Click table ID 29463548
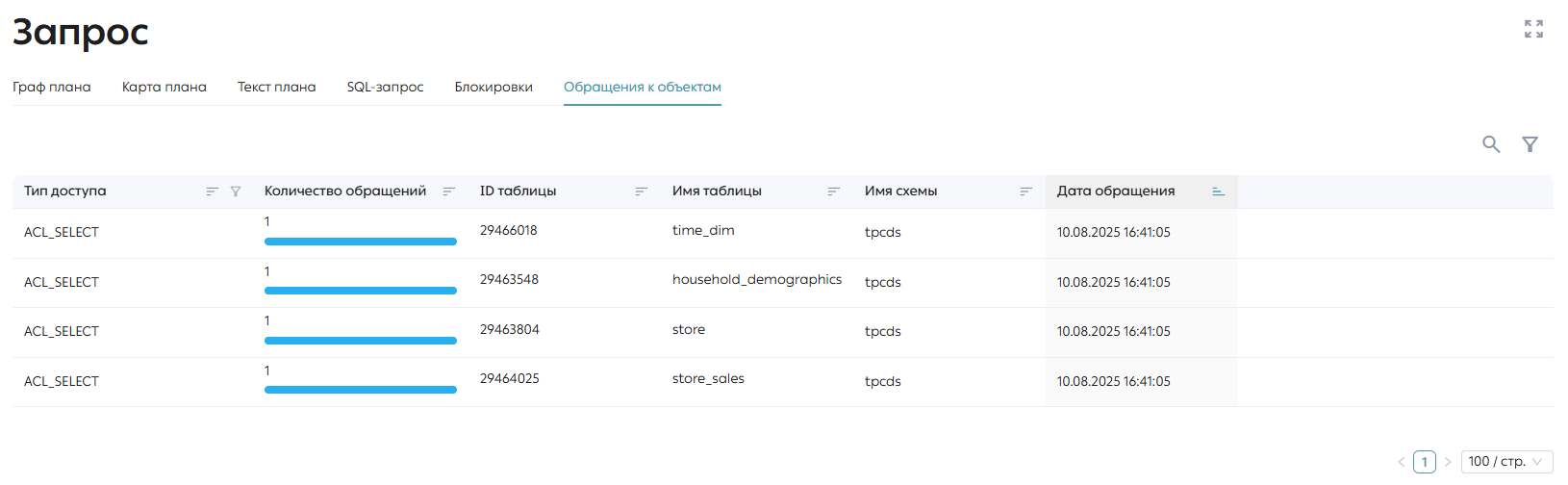Viewport: 1568px width, 485px height. click(x=509, y=279)
